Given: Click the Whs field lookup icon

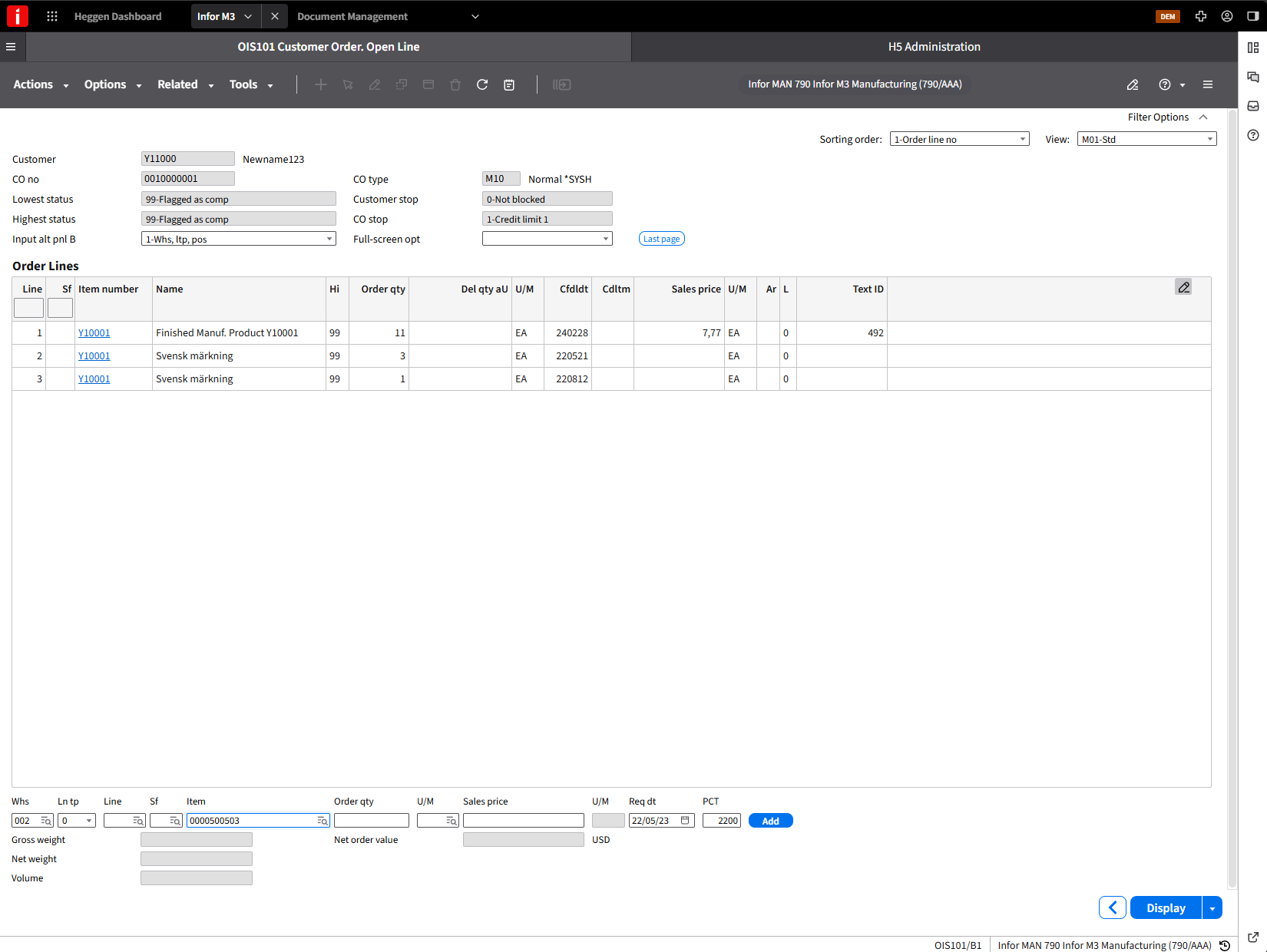Looking at the screenshot, I should 46,821.
